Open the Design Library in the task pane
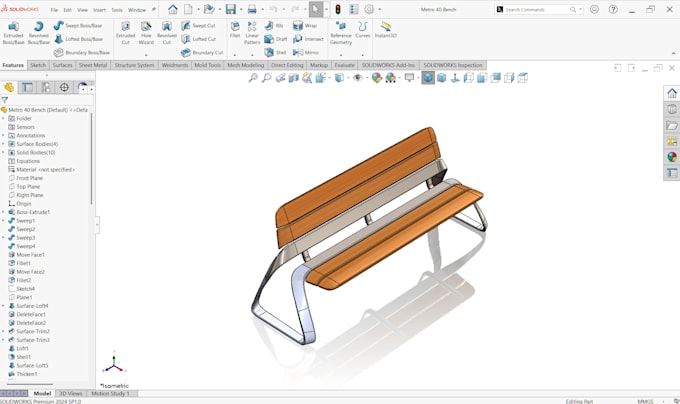The image size is (680, 404). tap(672, 109)
